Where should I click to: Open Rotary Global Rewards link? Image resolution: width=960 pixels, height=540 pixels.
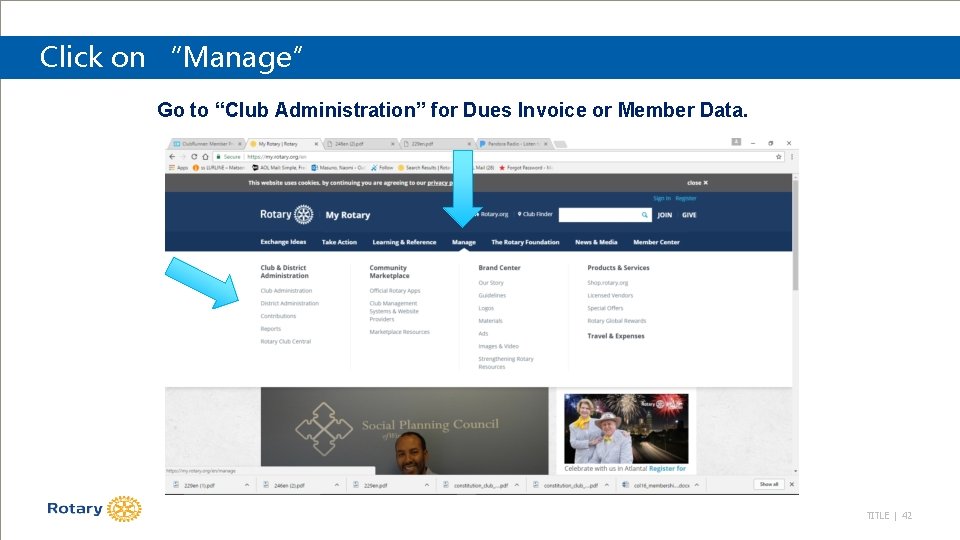pyautogui.click(x=617, y=321)
